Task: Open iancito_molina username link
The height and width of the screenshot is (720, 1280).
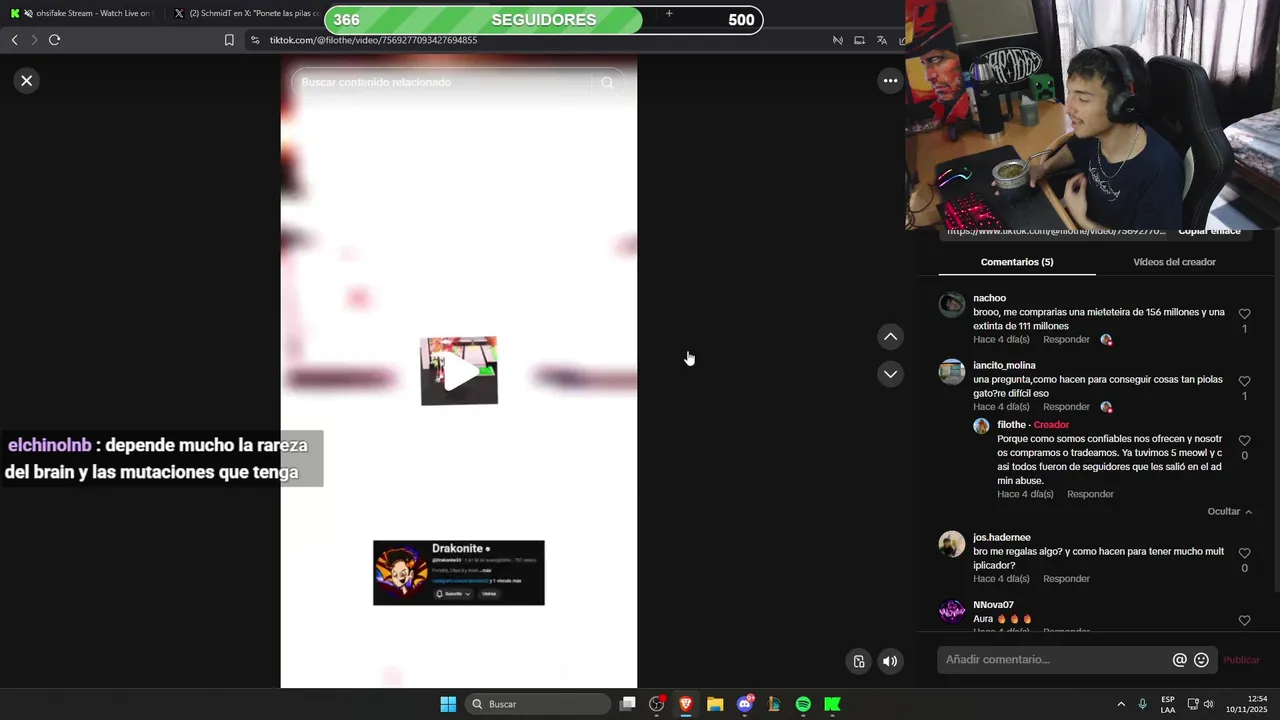Action: pyautogui.click(x=1004, y=366)
